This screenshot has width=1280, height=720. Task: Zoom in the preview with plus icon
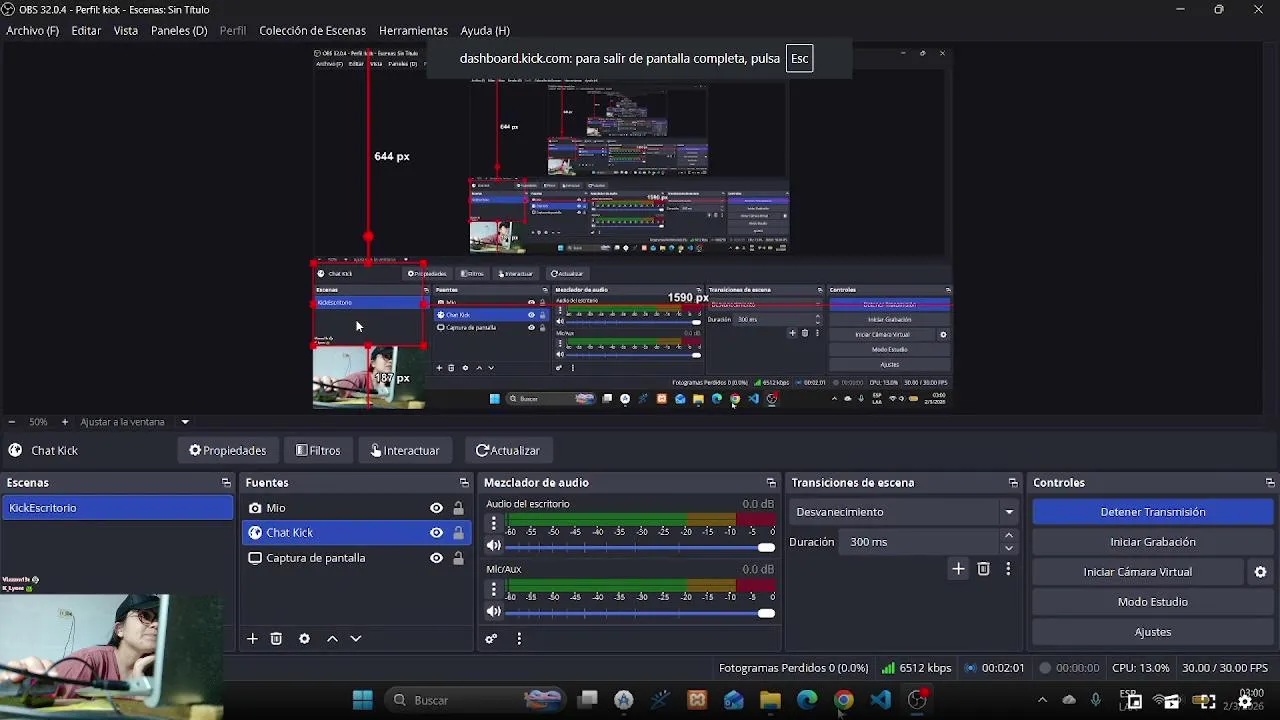coord(65,422)
